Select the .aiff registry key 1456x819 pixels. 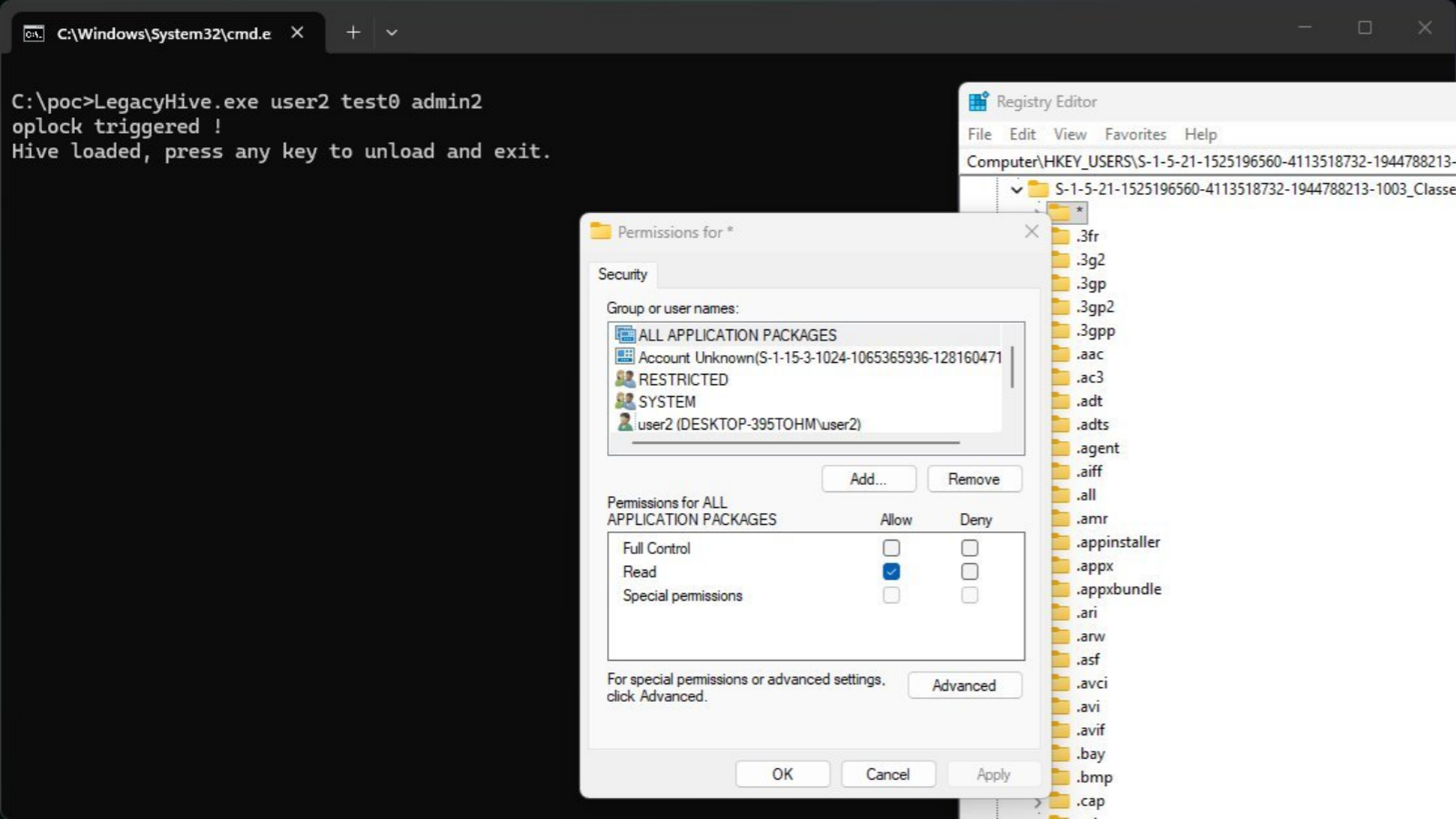tap(1088, 471)
